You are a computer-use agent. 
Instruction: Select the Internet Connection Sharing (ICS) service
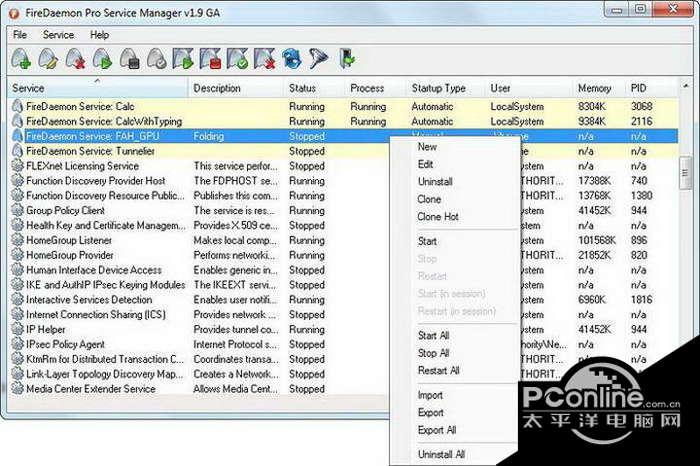pyautogui.click(x=96, y=315)
